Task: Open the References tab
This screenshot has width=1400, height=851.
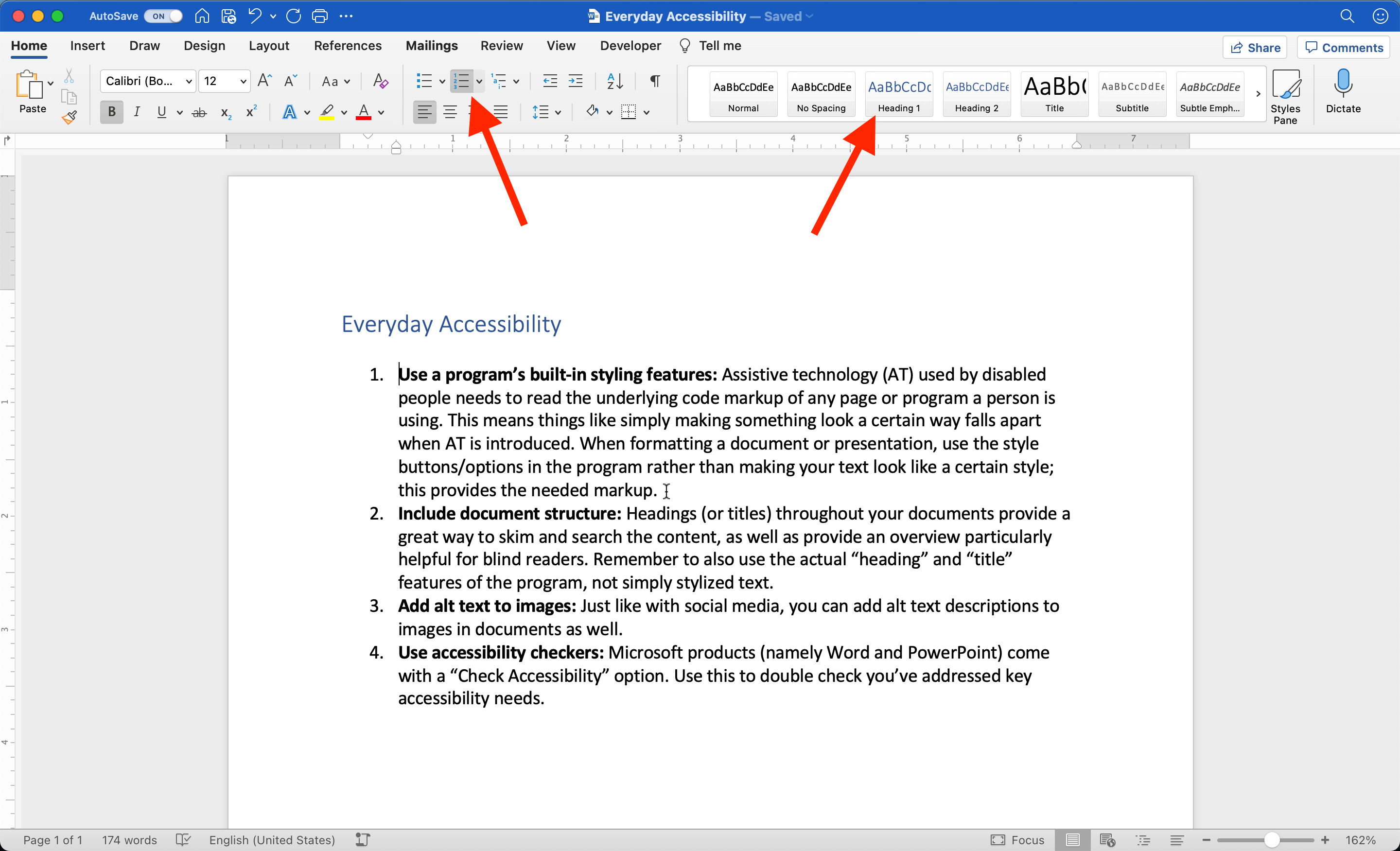Action: pyautogui.click(x=348, y=46)
